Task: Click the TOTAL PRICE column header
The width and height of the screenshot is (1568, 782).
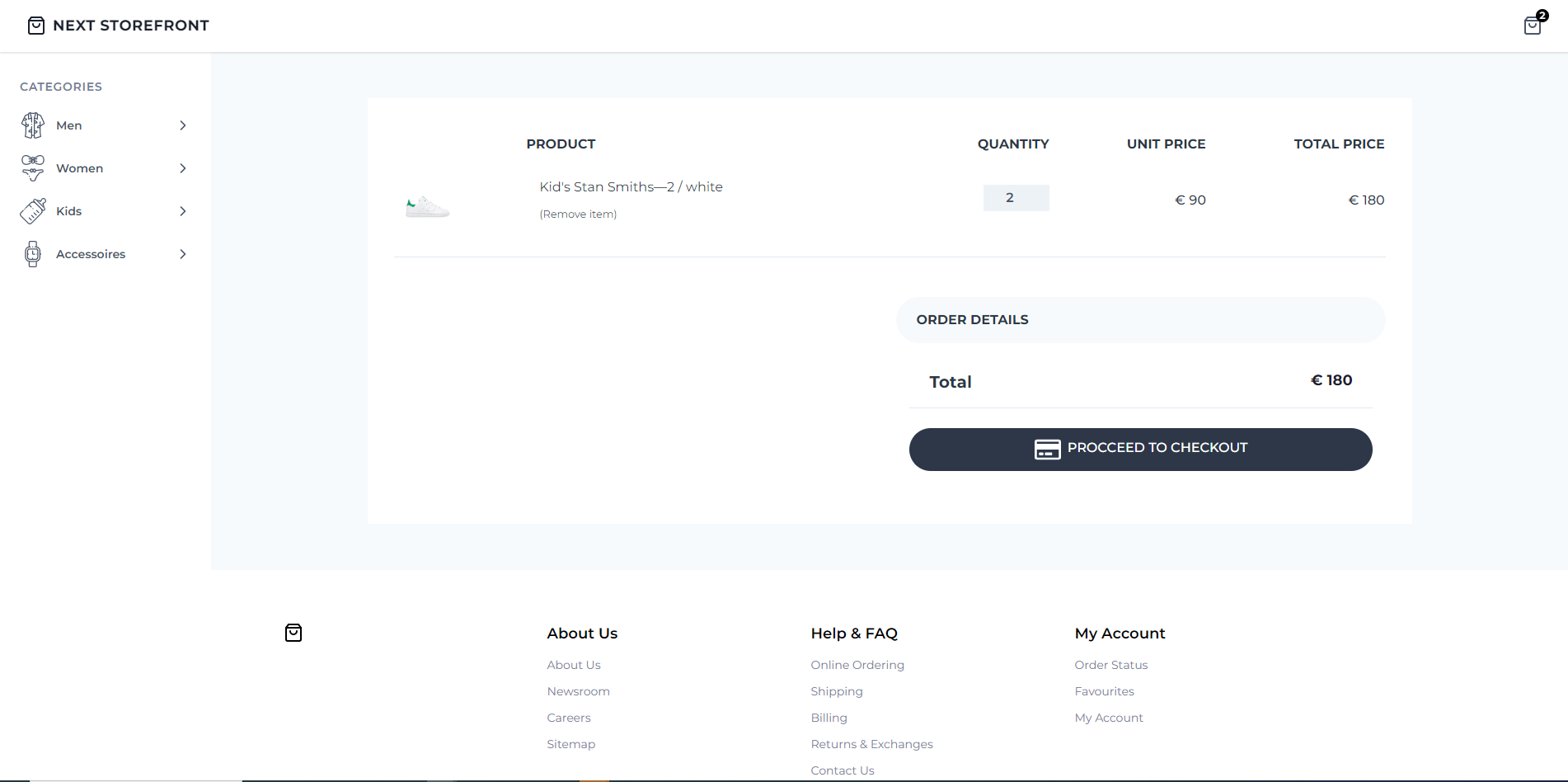Action: pos(1339,144)
